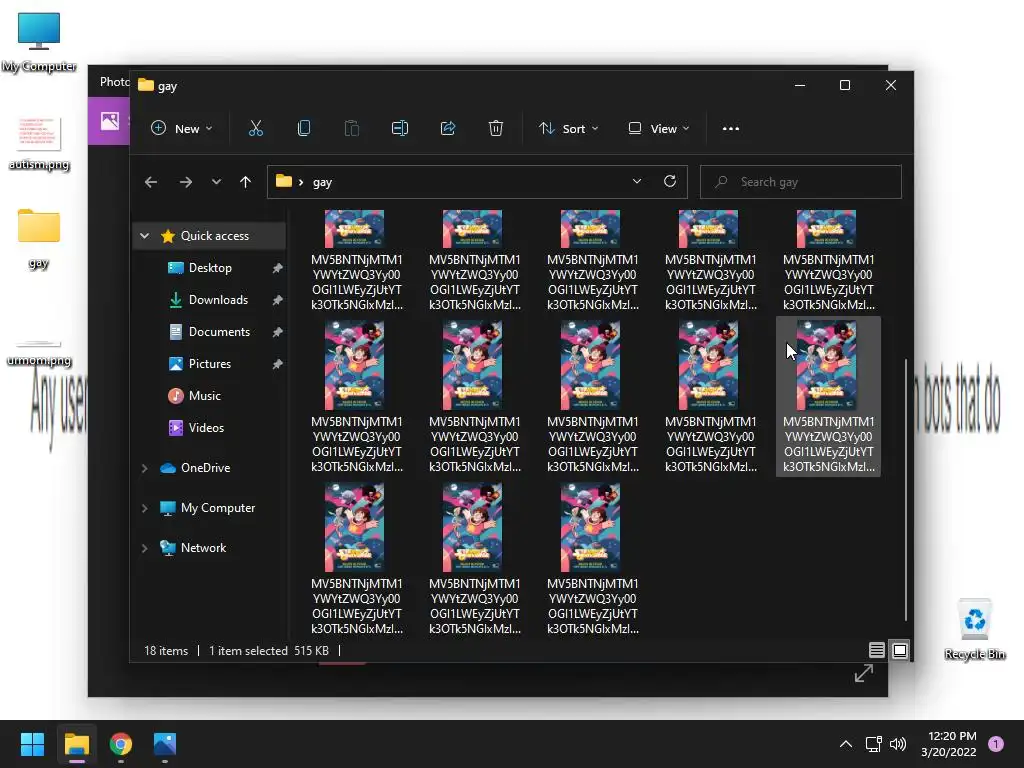
Task: Select the gay folder on desktop
Action: (x=39, y=238)
